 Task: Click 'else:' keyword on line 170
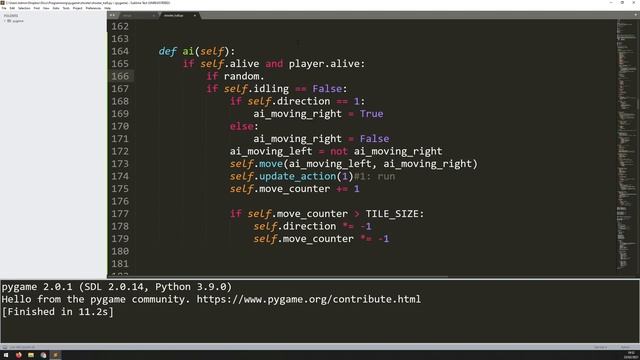pyautogui.click(x=244, y=127)
